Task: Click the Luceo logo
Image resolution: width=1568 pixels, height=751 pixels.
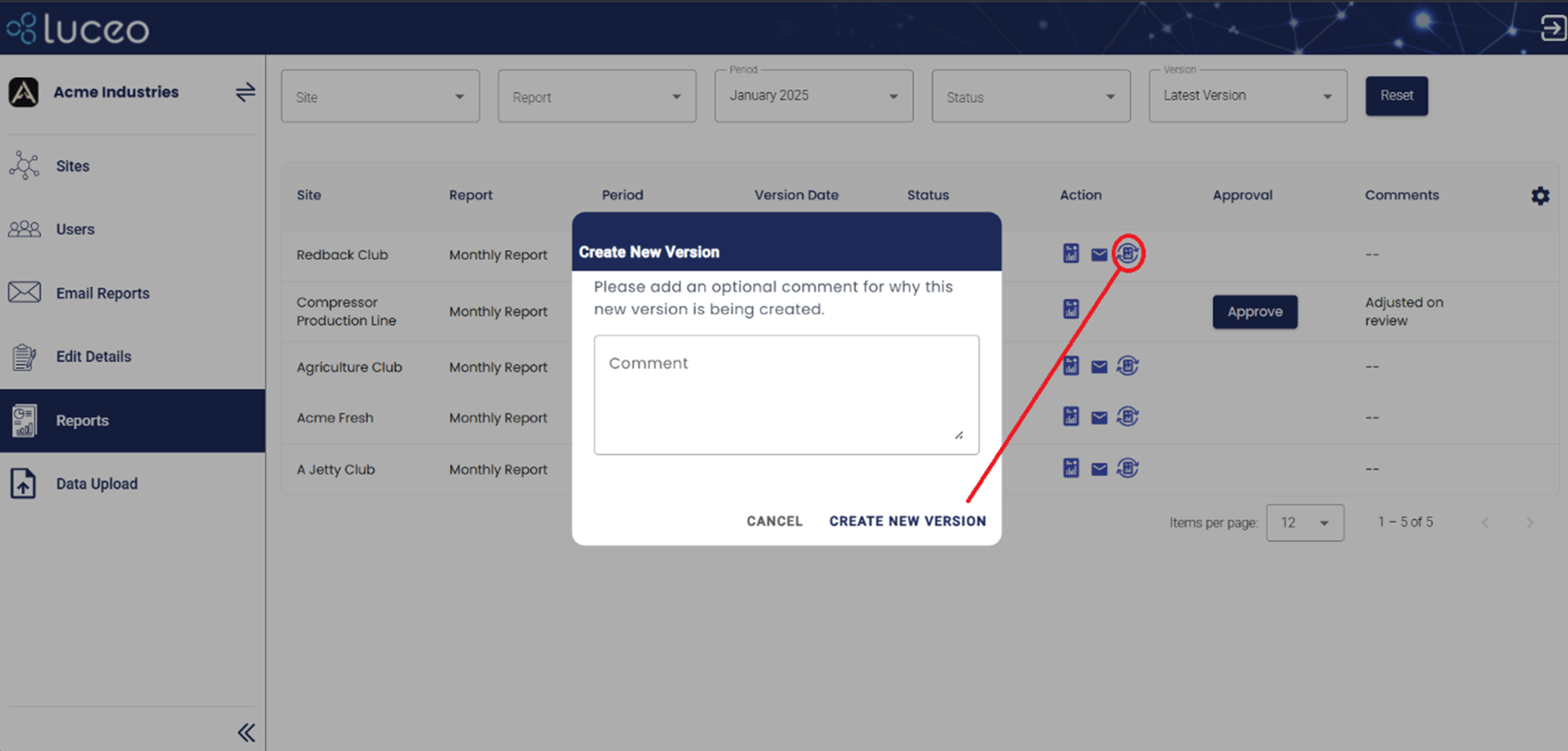Action: click(77, 28)
